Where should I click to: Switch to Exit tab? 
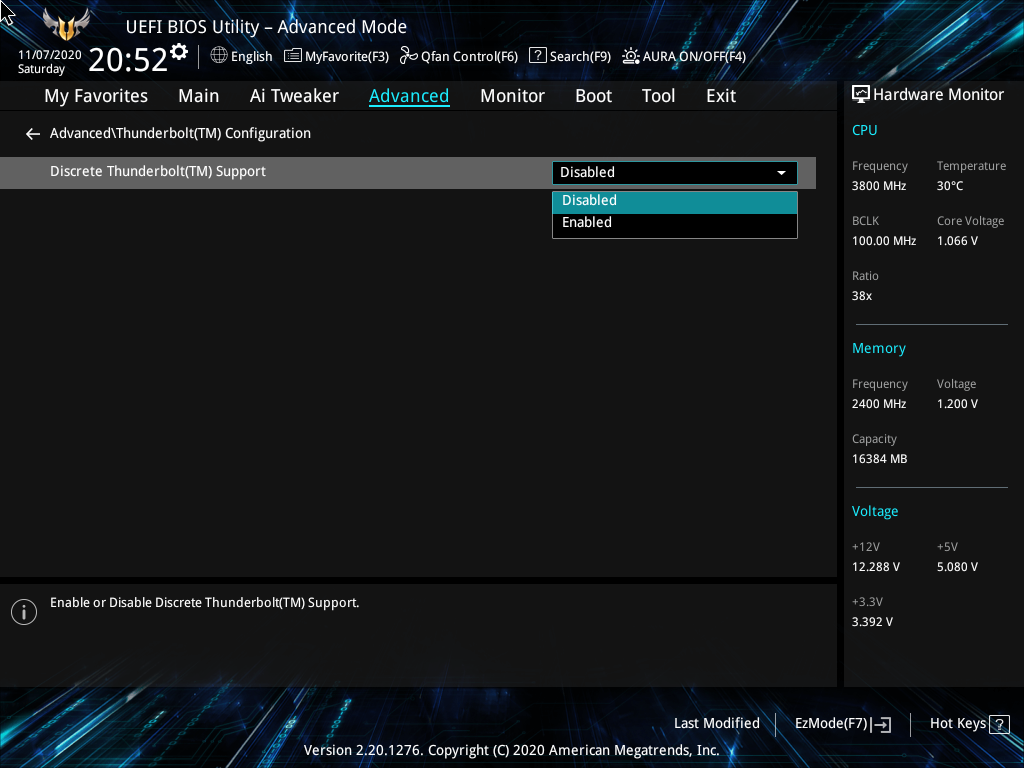coord(721,96)
